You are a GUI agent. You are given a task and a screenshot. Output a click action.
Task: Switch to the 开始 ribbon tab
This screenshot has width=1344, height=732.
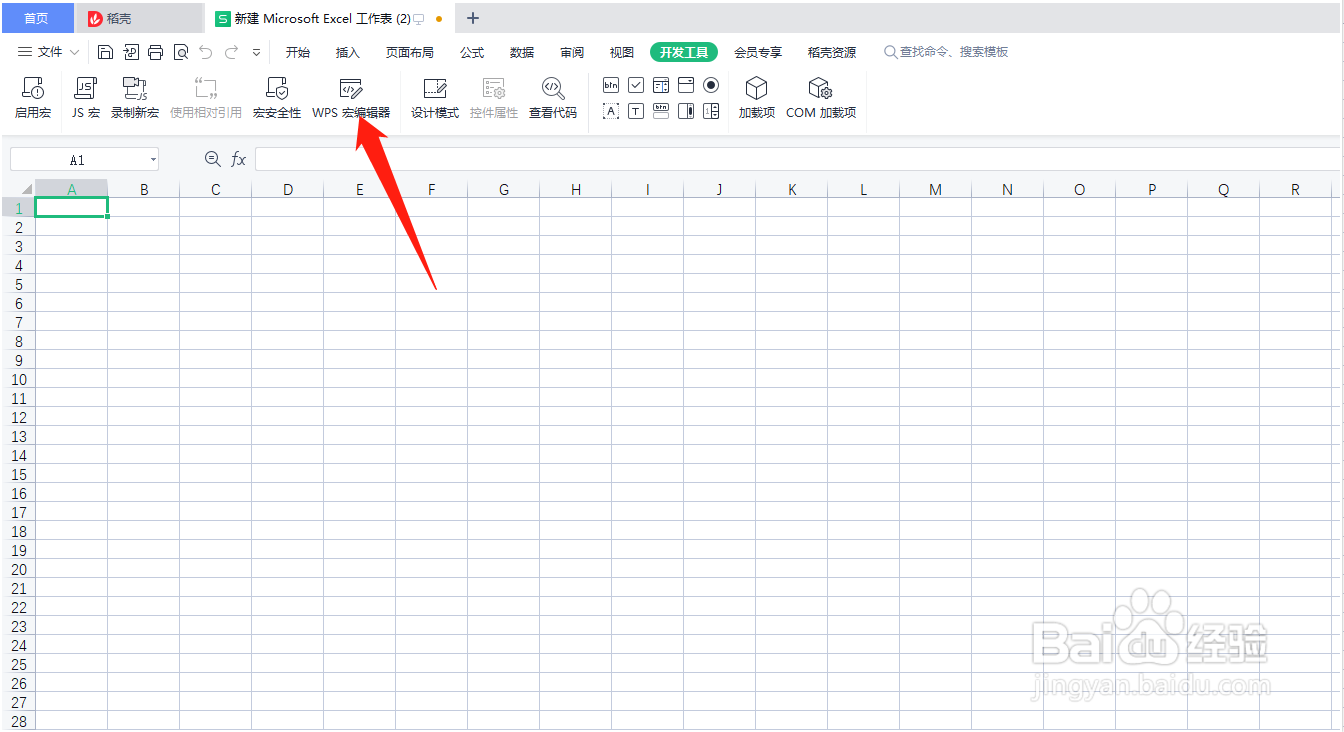pyautogui.click(x=297, y=52)
